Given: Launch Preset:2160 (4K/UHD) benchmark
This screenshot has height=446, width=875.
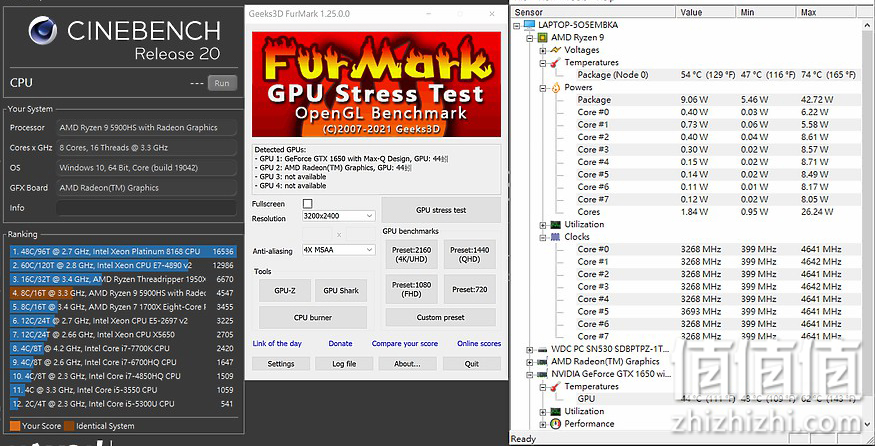Looking at the screenshot, I should coord(412,255).
